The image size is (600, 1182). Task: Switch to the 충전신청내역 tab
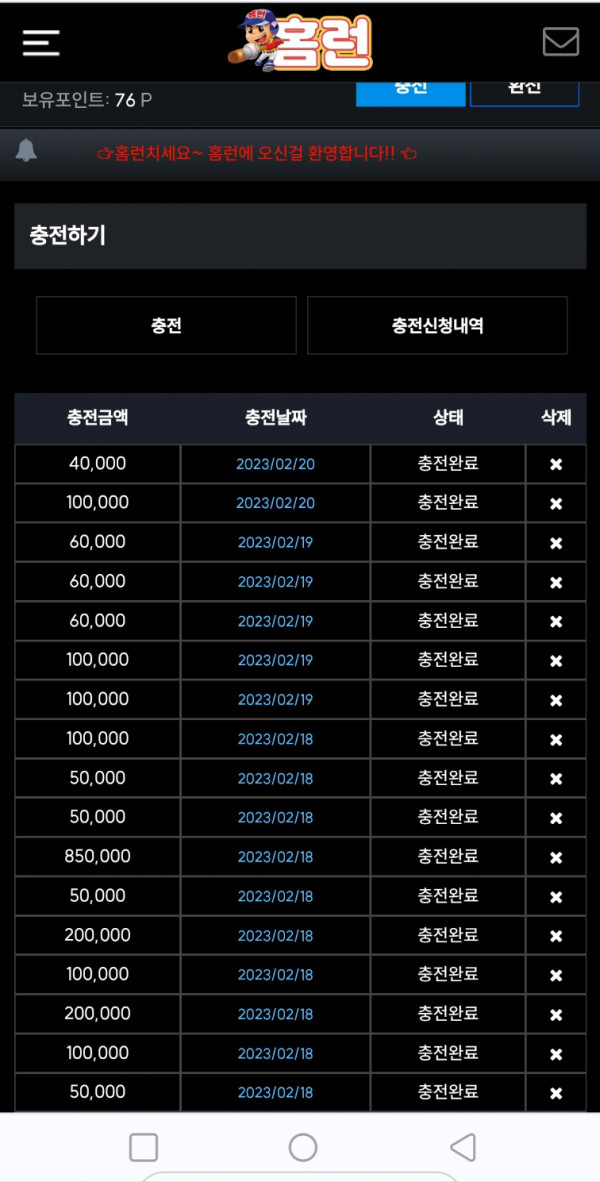(437, 326)
